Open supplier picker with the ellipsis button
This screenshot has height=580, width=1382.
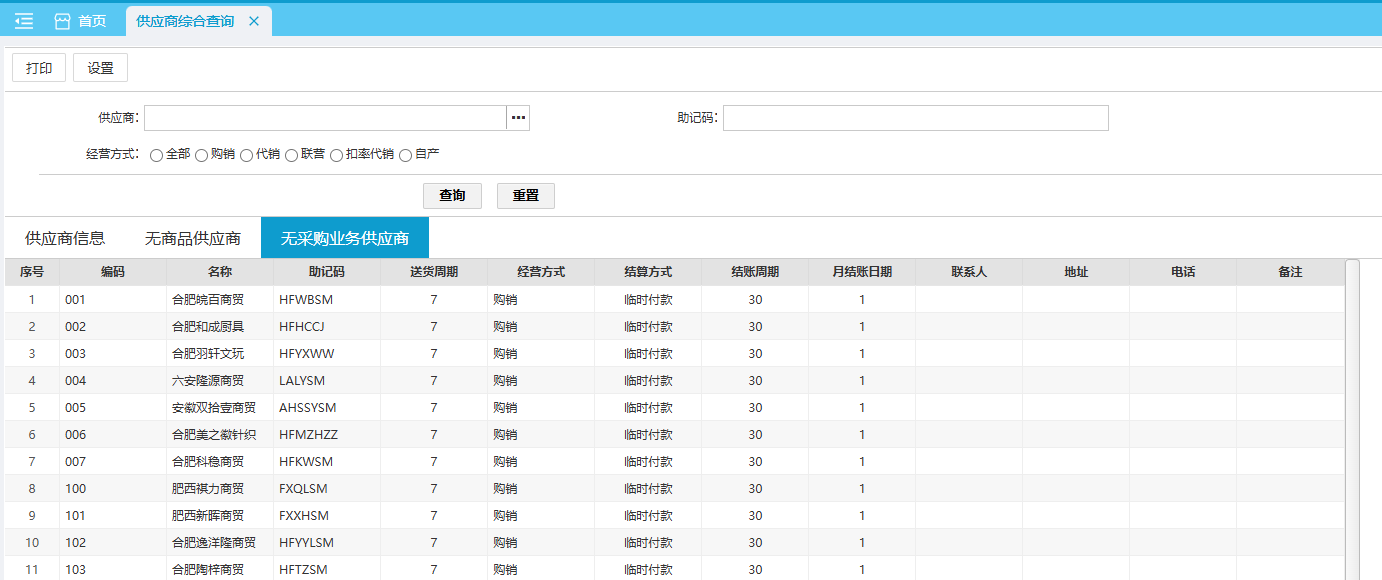point(518,118)
